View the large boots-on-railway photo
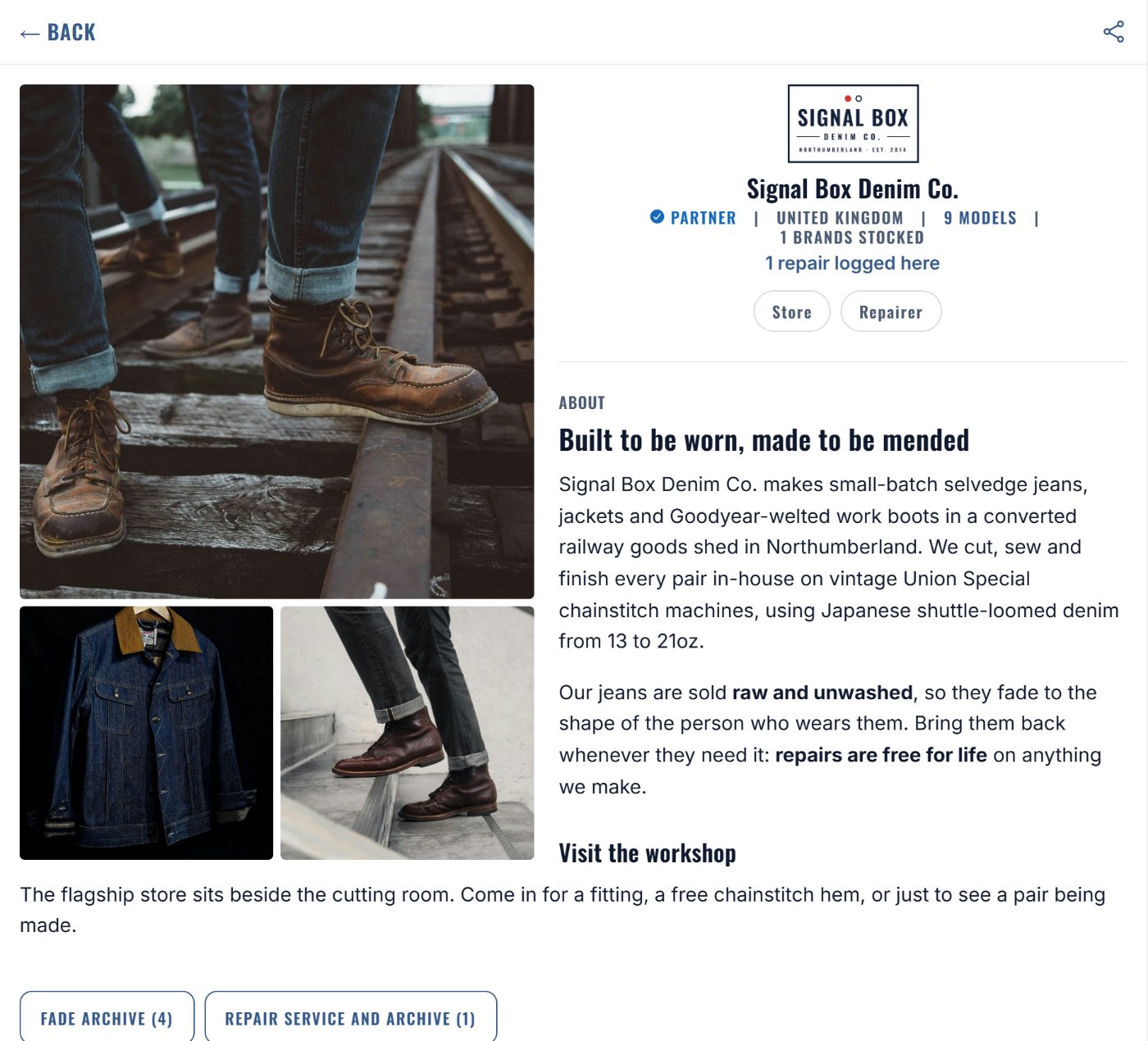 [x=276, y=341]
